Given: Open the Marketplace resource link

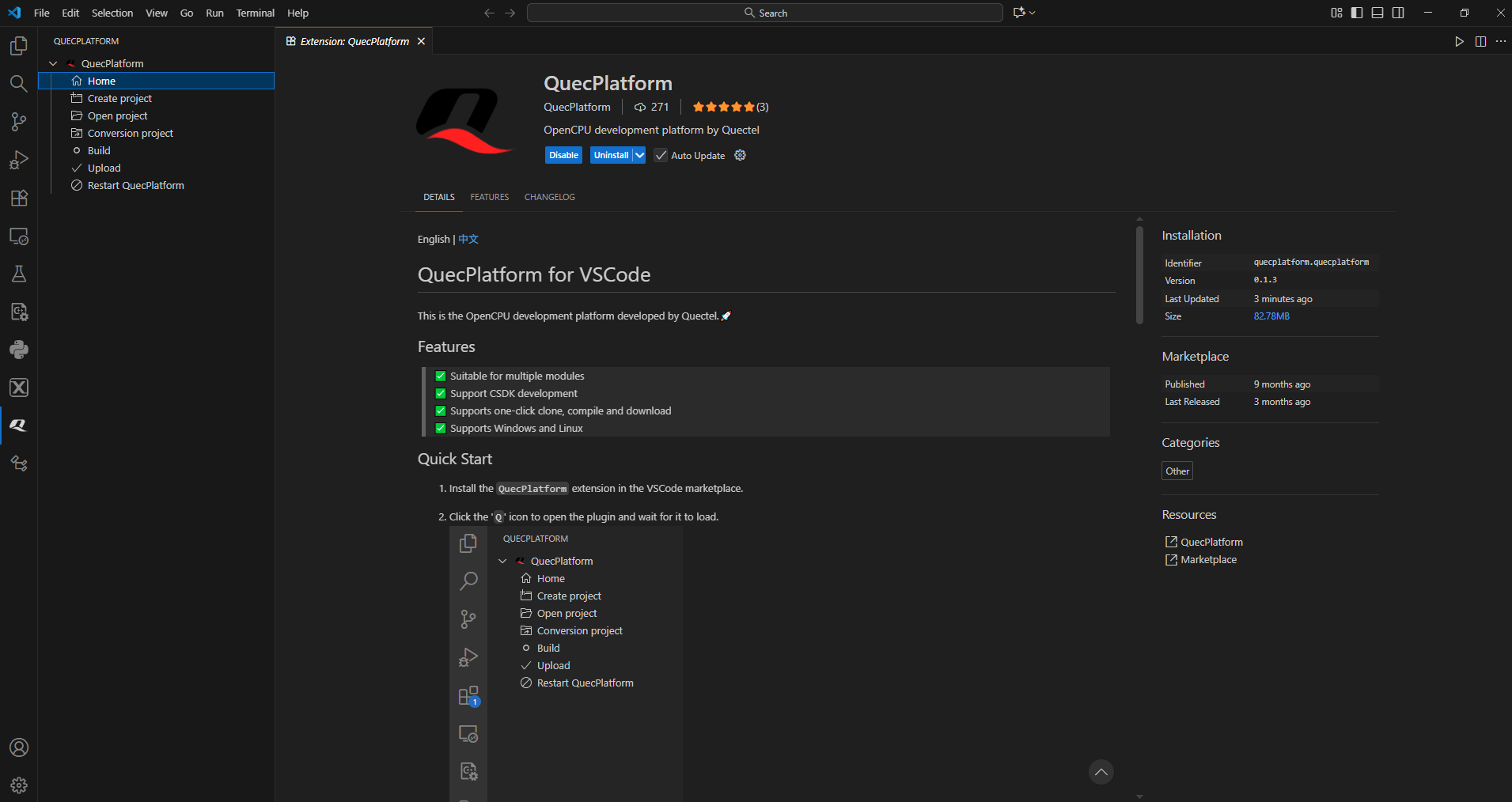Looking at the screenshot, I should coord(1208,559).
